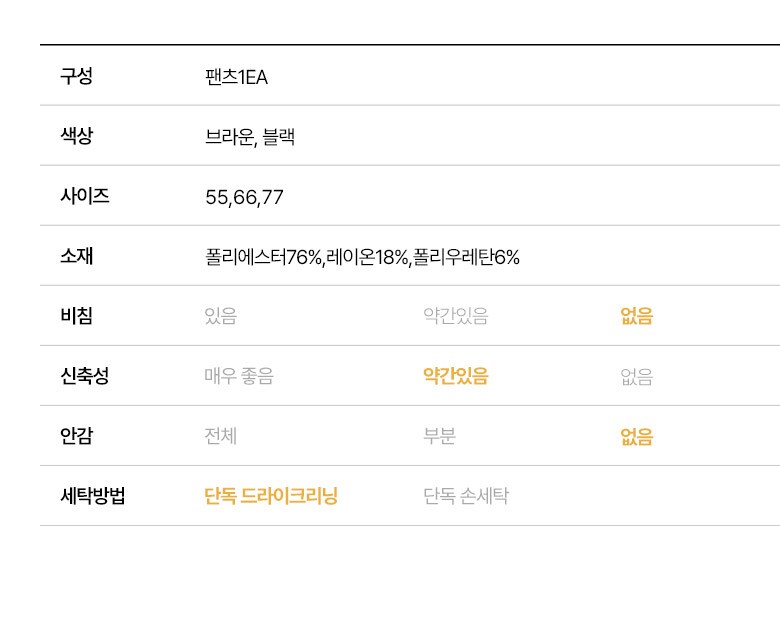
Task: Click the '사이즈' row label
Action: click(85, 196)
